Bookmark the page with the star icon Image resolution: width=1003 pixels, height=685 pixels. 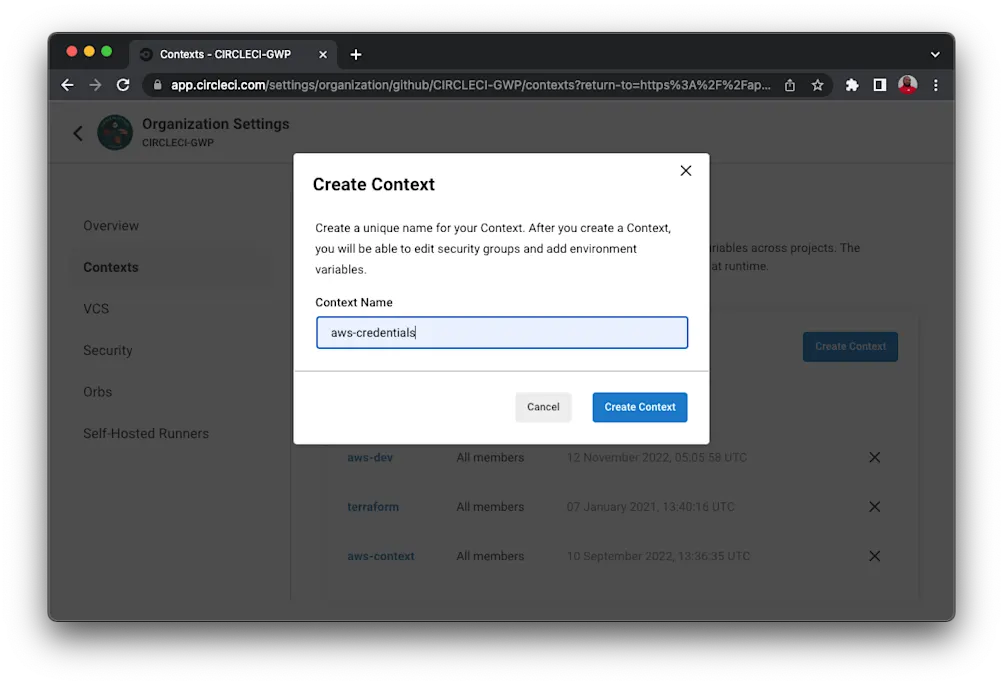[x=818, y=85]
